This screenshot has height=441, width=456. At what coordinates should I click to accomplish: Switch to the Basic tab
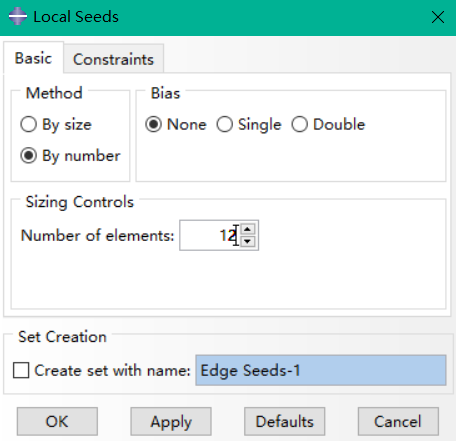point(33,58)
